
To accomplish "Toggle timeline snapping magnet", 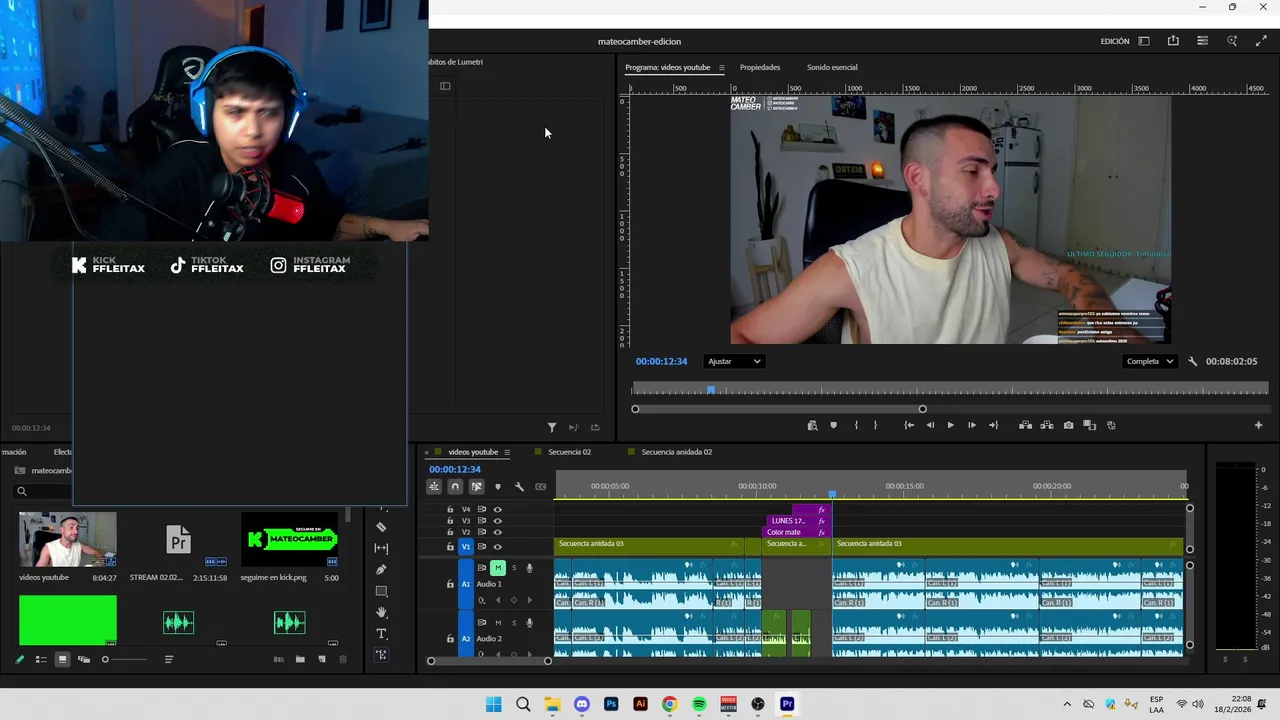I will pyautogui.click(x=455, y=487).
